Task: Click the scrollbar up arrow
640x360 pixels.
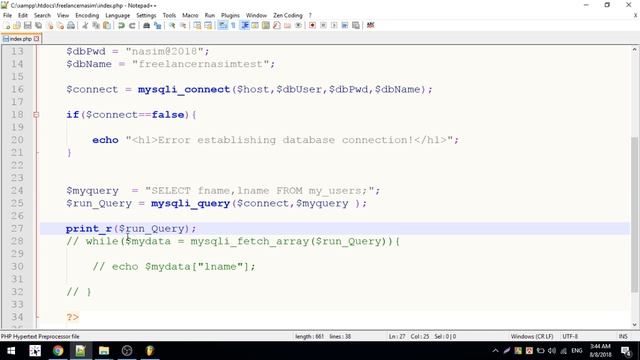Action: (x=634, y=49)
